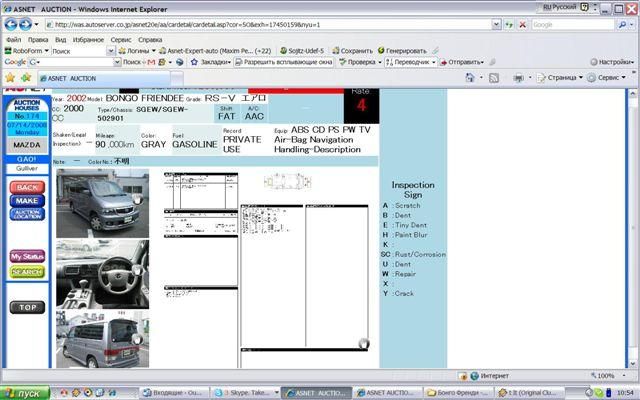
Task: Open the Страница page menu
Action: tap(560, 78)
